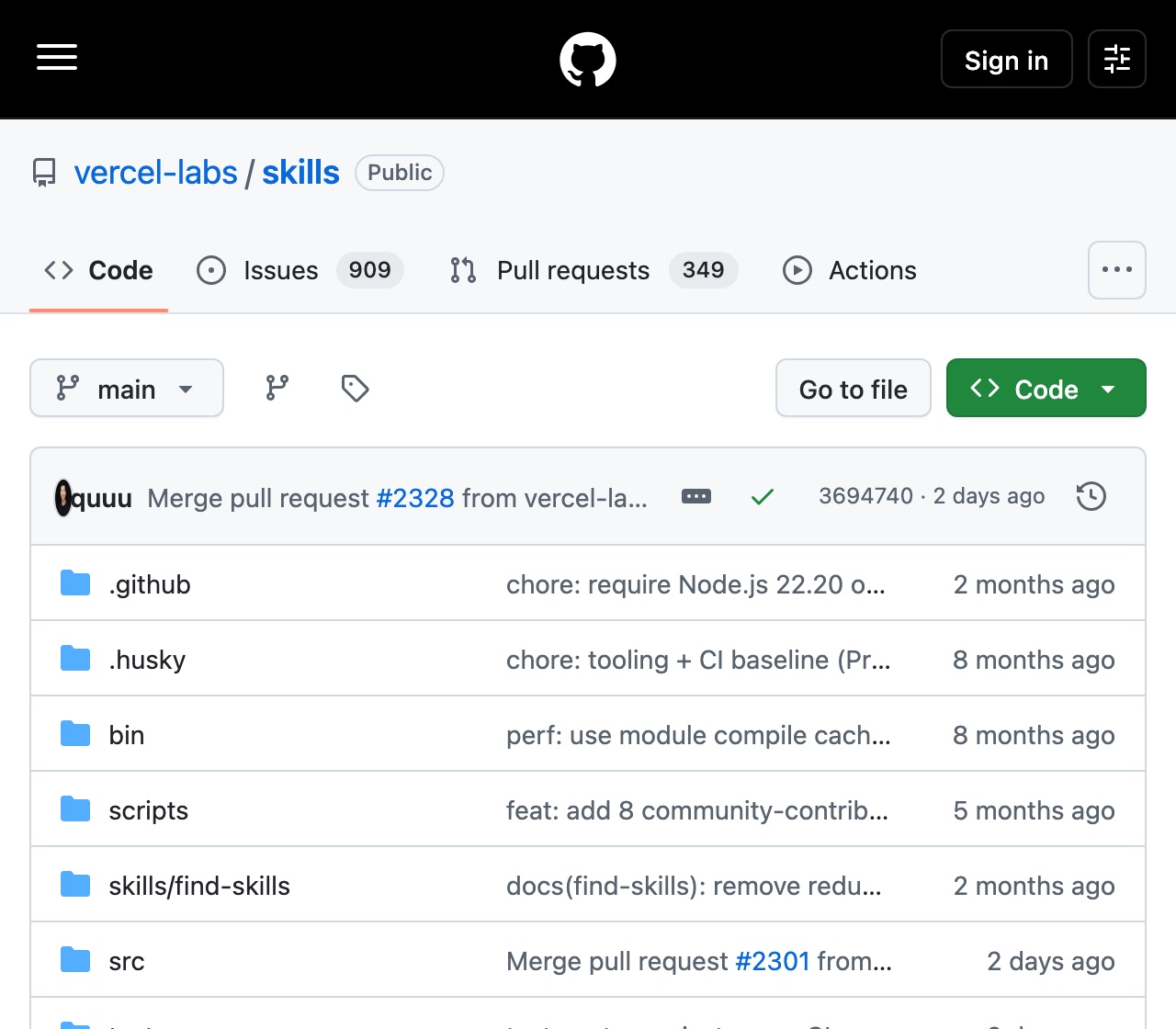Click the Sign in button
Viewport: 1176px width, 1029px height.
[x=1007, y=59]
